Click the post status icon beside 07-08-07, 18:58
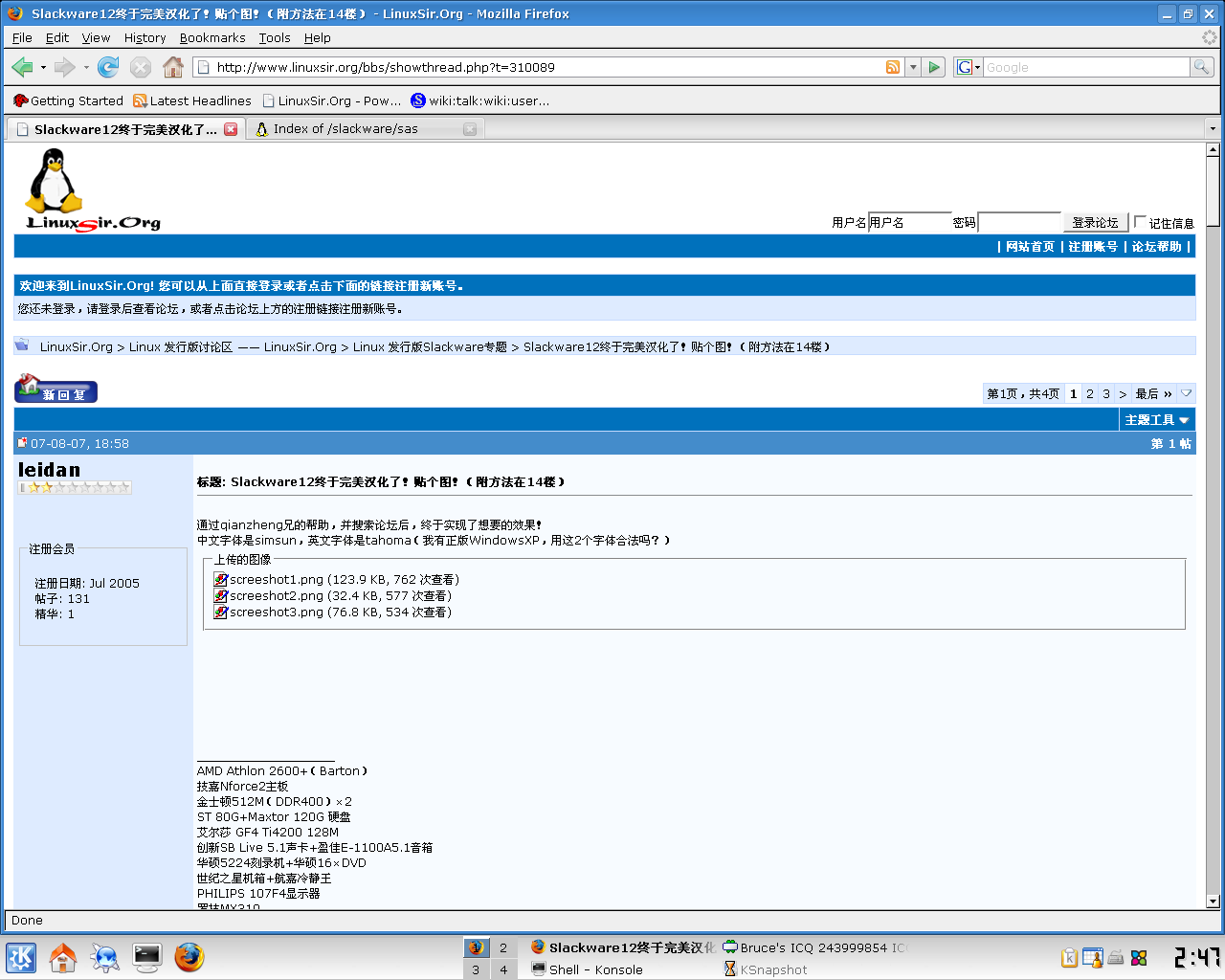The width and height of the screenshot is (1225, 980). pos(23,443)
